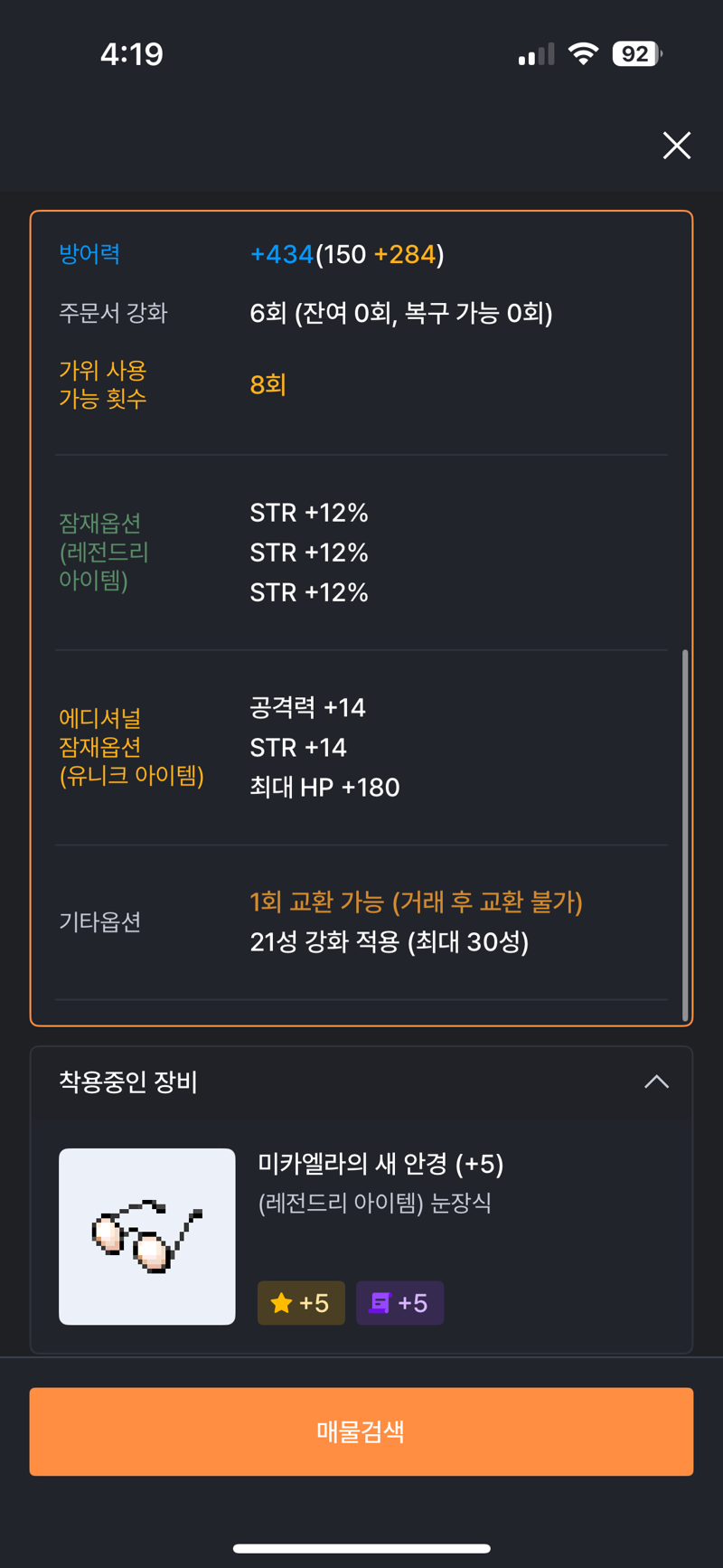Tap the 방어력 blue stat label
The width and height of the screenshot is (723, 1568).
click(x=89, y=253)
